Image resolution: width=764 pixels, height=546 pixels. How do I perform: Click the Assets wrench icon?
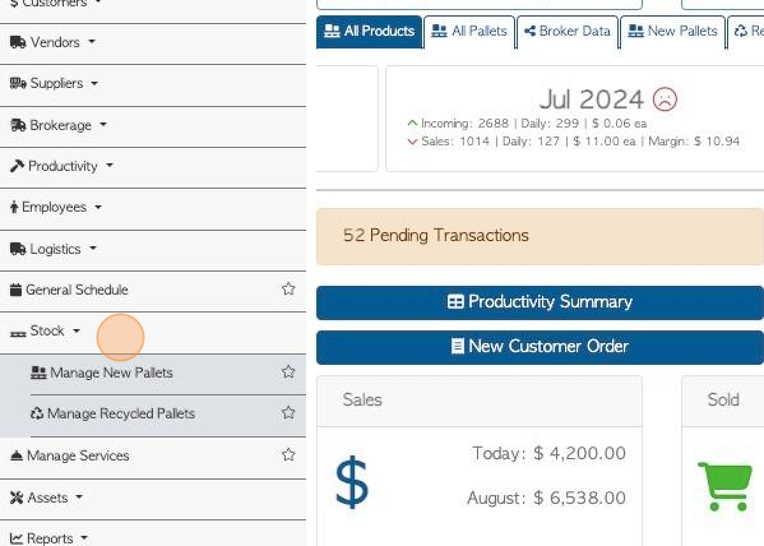pyautogui.click(x=17, y=497)
